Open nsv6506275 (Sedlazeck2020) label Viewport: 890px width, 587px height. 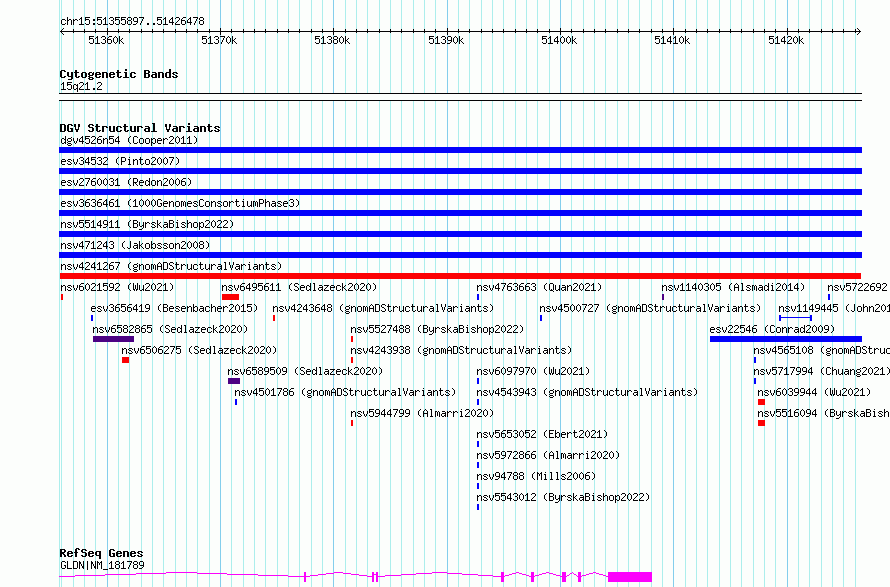(x=199, y=350)
